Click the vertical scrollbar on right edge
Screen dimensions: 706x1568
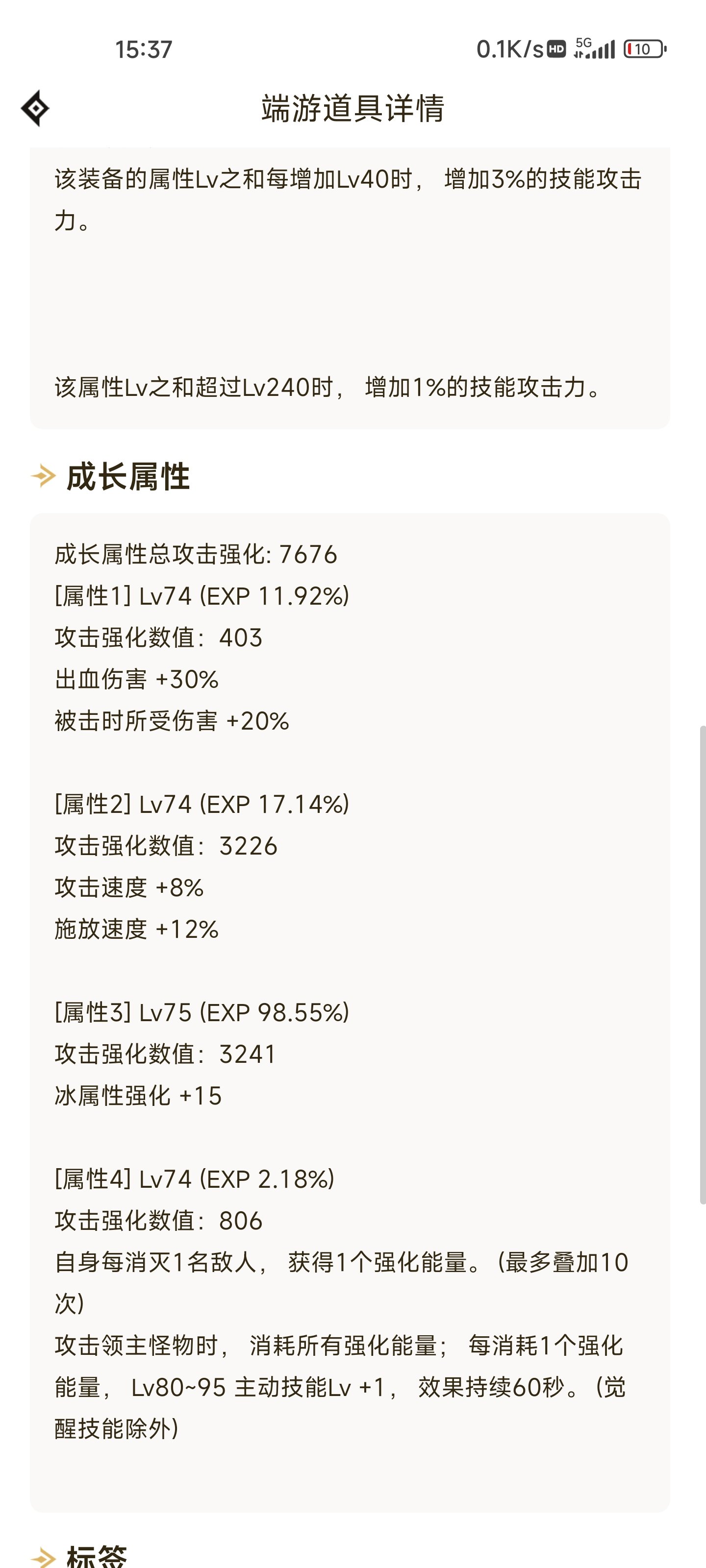click(702, 965)
